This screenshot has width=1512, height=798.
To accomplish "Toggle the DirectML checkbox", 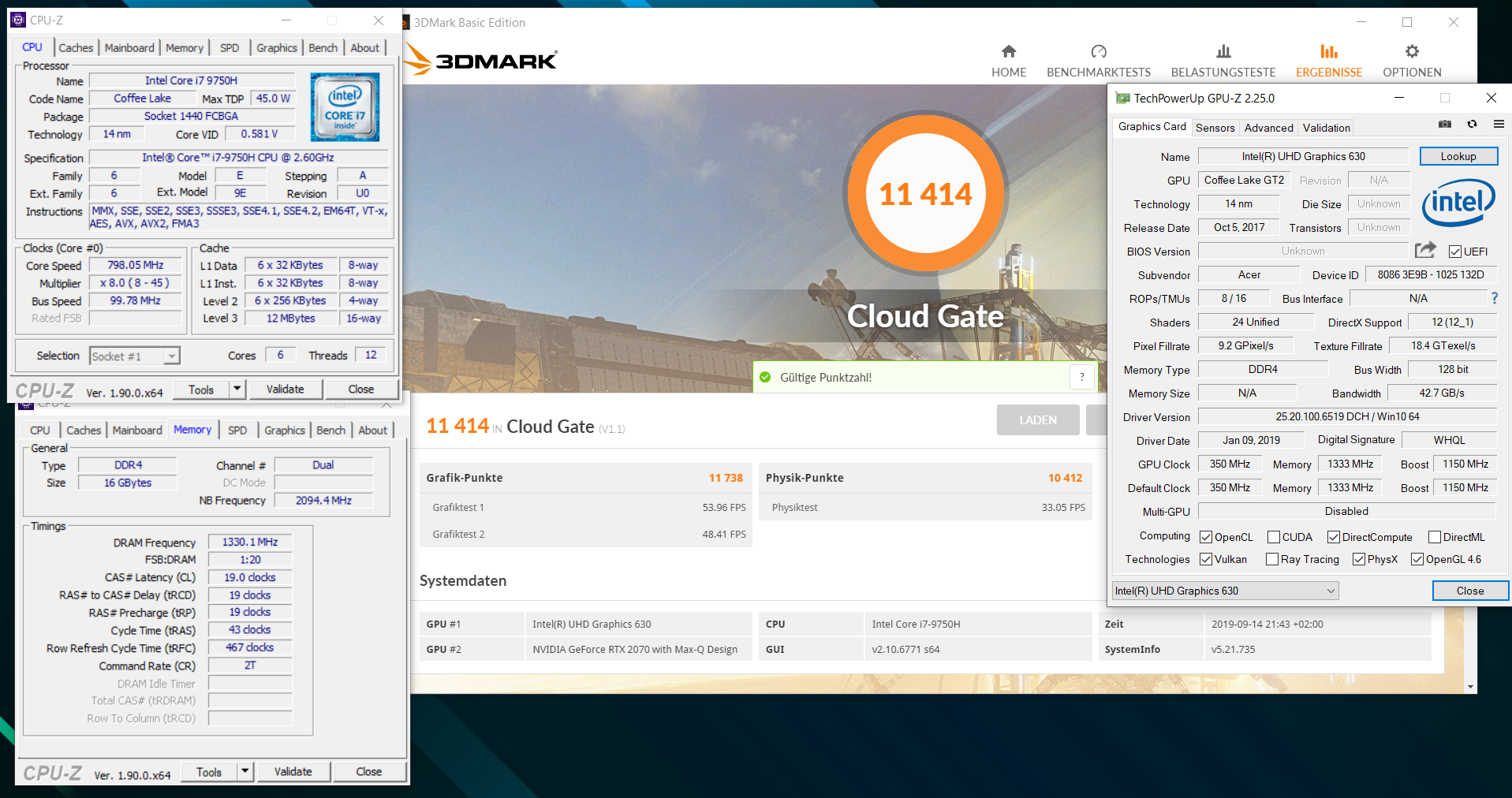I will click(x=1435, y=537).
